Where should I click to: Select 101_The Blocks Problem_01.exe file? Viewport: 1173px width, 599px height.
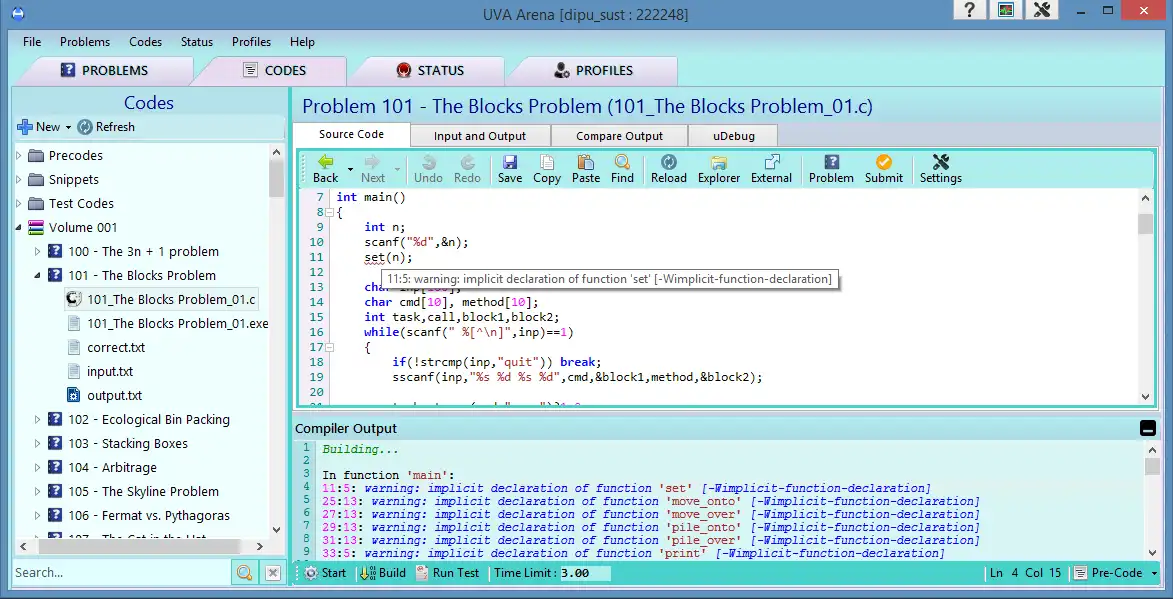click(177, 324)
